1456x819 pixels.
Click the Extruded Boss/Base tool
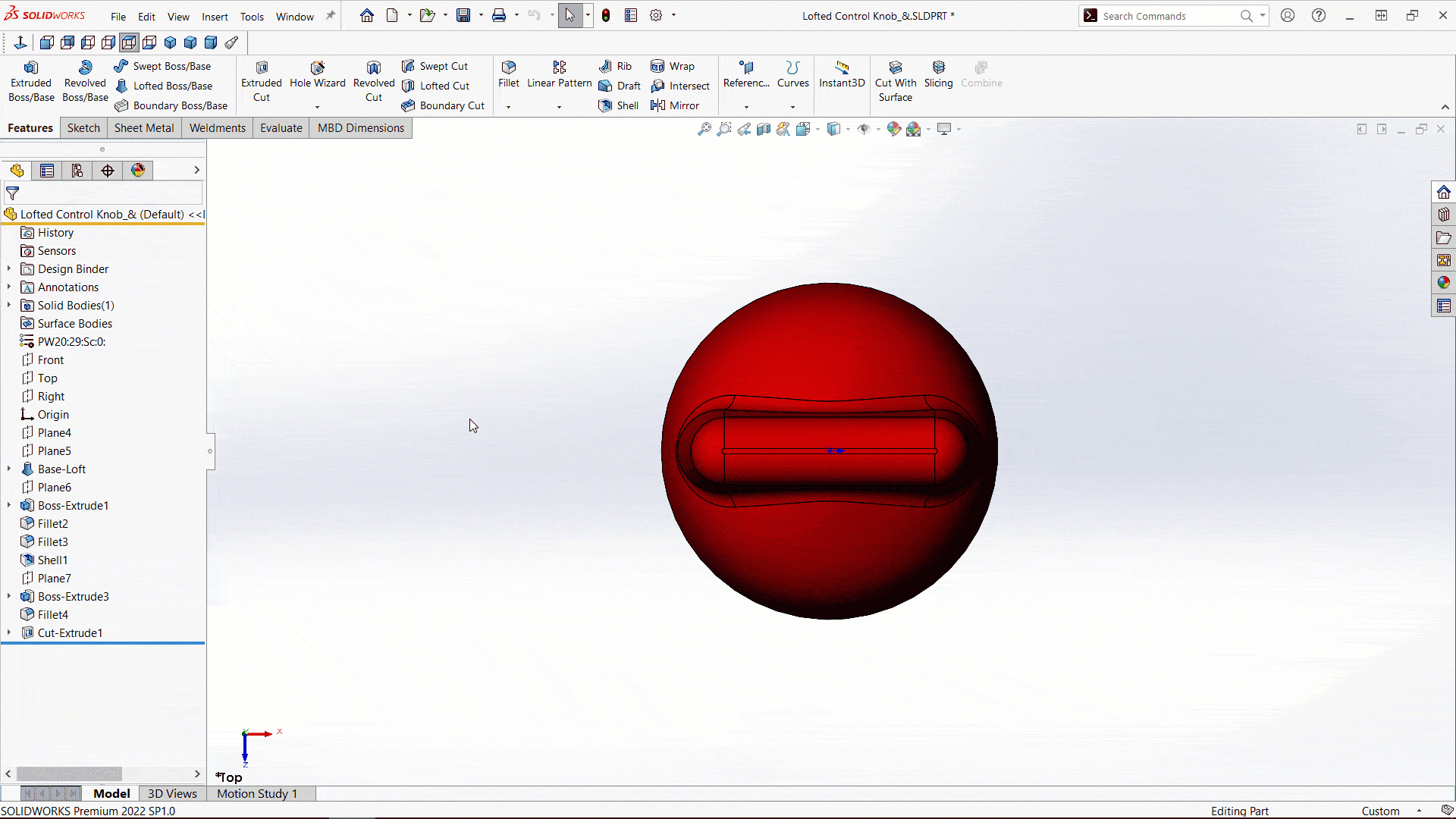[x=31, y=81]
